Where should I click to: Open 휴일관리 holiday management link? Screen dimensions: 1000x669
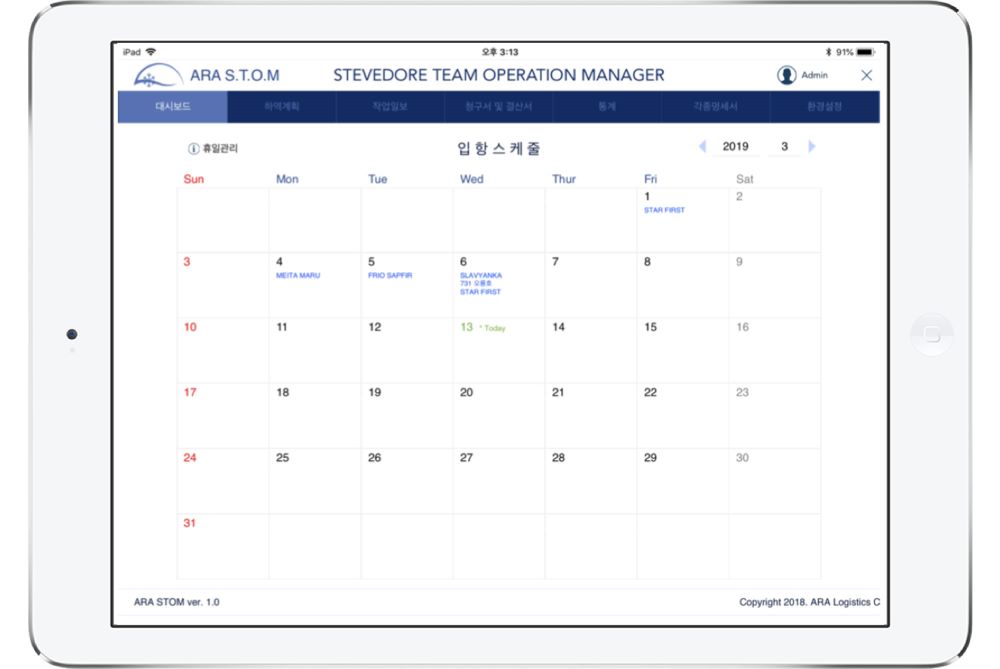click(x=220, y=149)
